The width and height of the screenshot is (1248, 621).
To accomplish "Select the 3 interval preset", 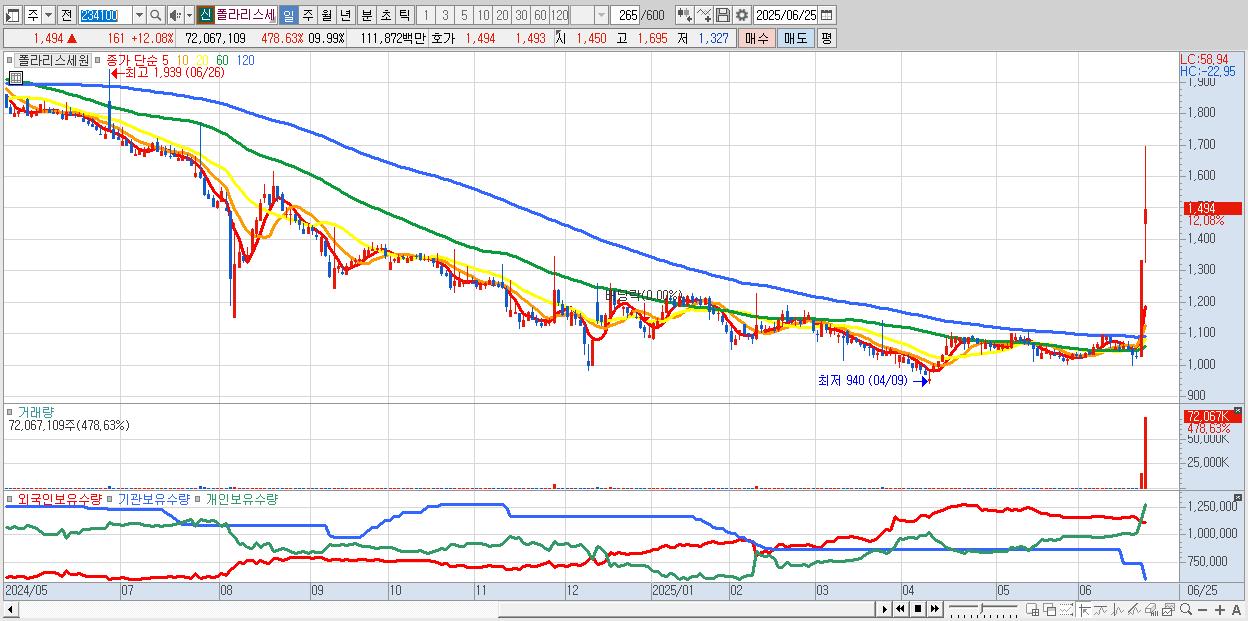I will coord(445,15).
